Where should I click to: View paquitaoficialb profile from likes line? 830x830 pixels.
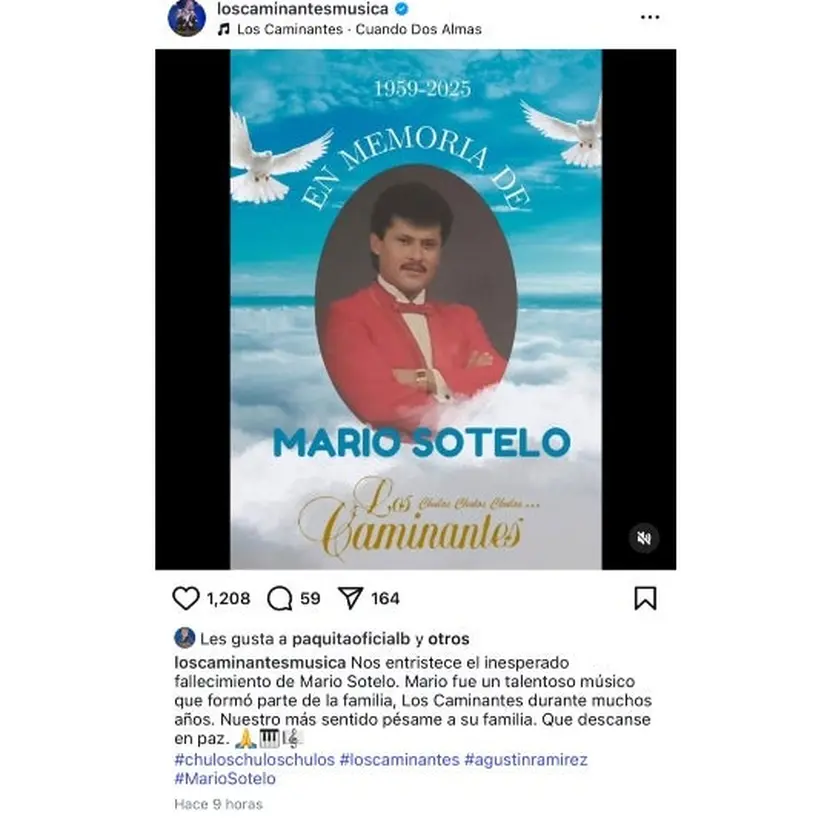coord(351,639)
